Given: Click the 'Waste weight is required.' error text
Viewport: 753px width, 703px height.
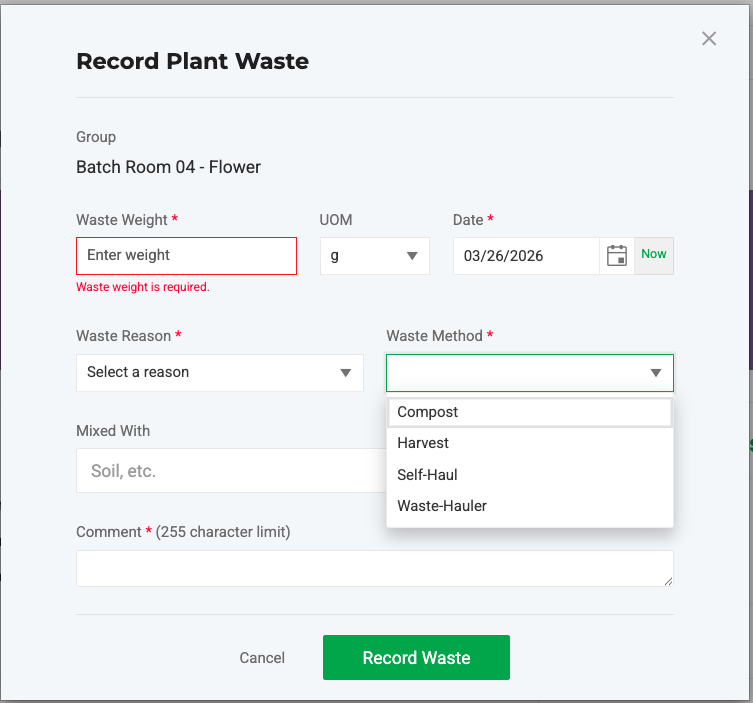Looking at the screenshot, I should (x=143, y=287).
